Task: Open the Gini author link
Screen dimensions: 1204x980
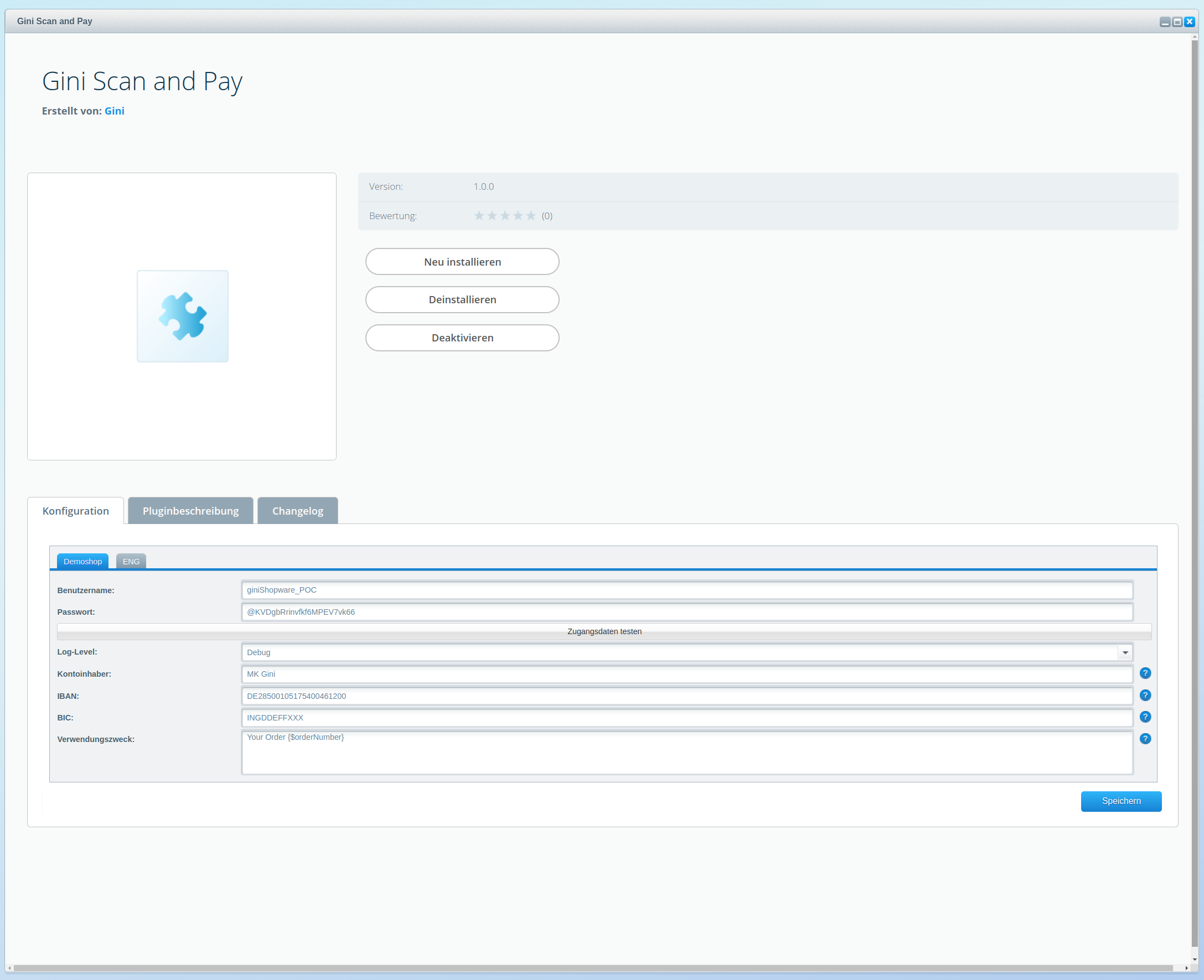Action: click(x=115, y=111)
